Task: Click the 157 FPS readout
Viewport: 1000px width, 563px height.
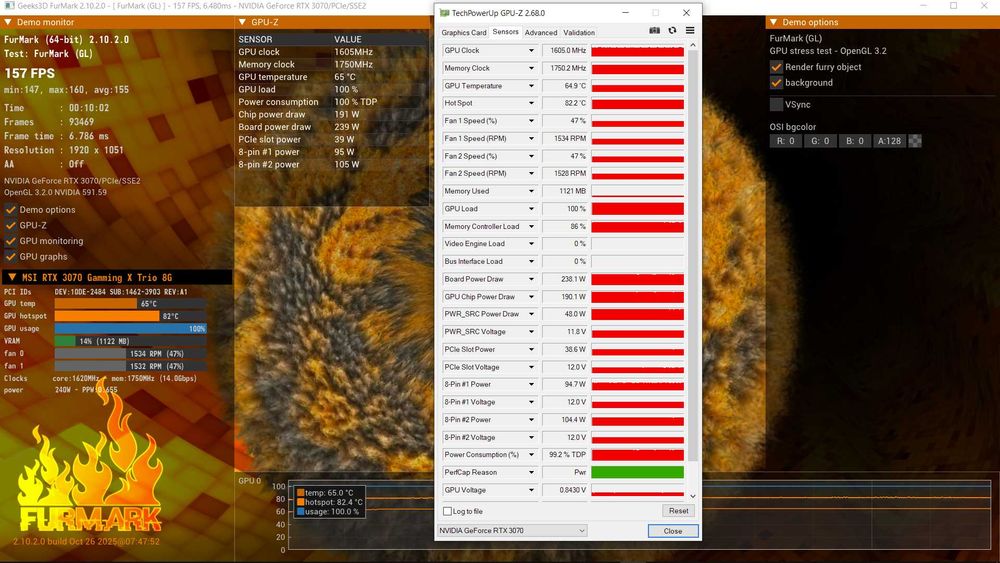Action: point(30,73)
